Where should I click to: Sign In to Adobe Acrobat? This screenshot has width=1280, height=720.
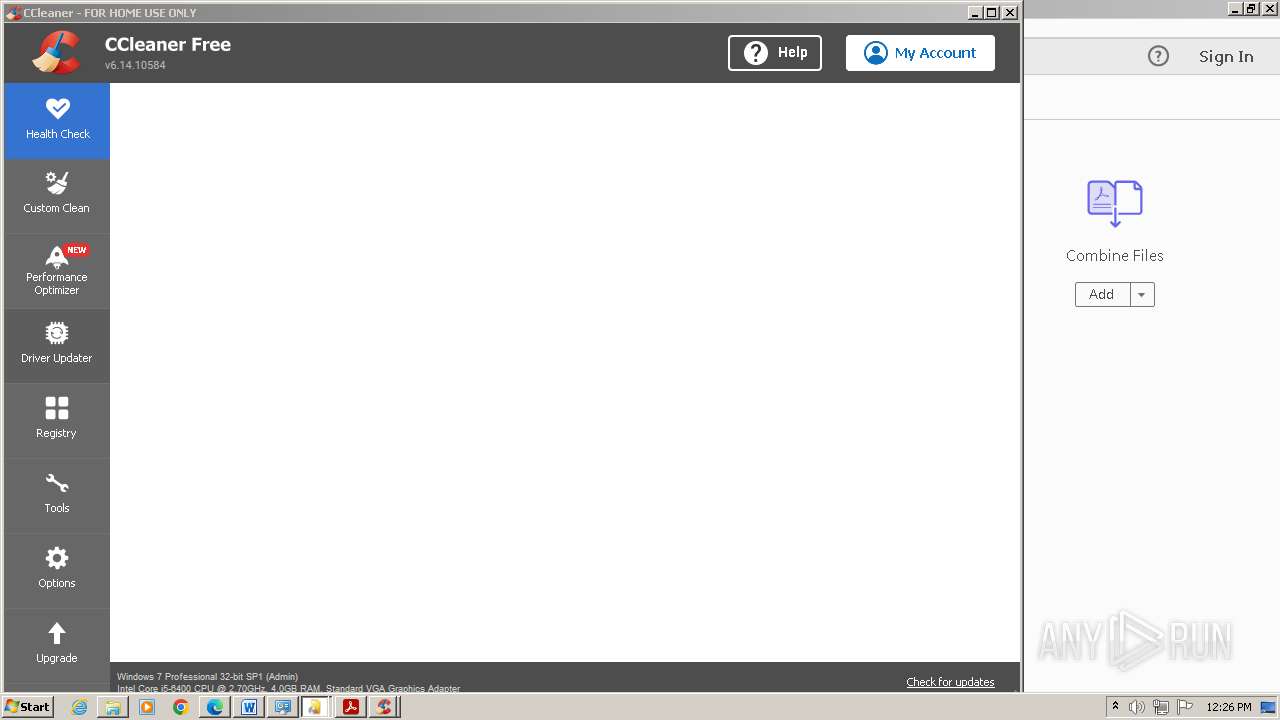1226,56
